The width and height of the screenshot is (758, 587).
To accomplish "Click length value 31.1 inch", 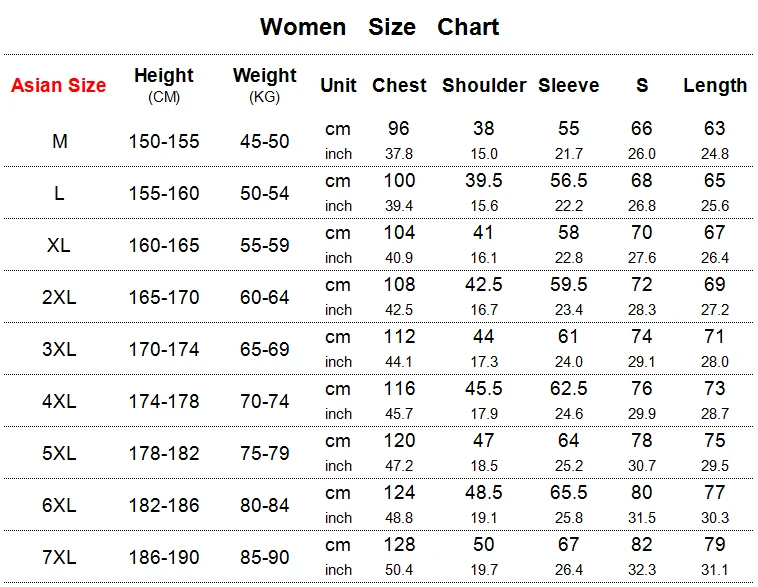I will 715,570.
